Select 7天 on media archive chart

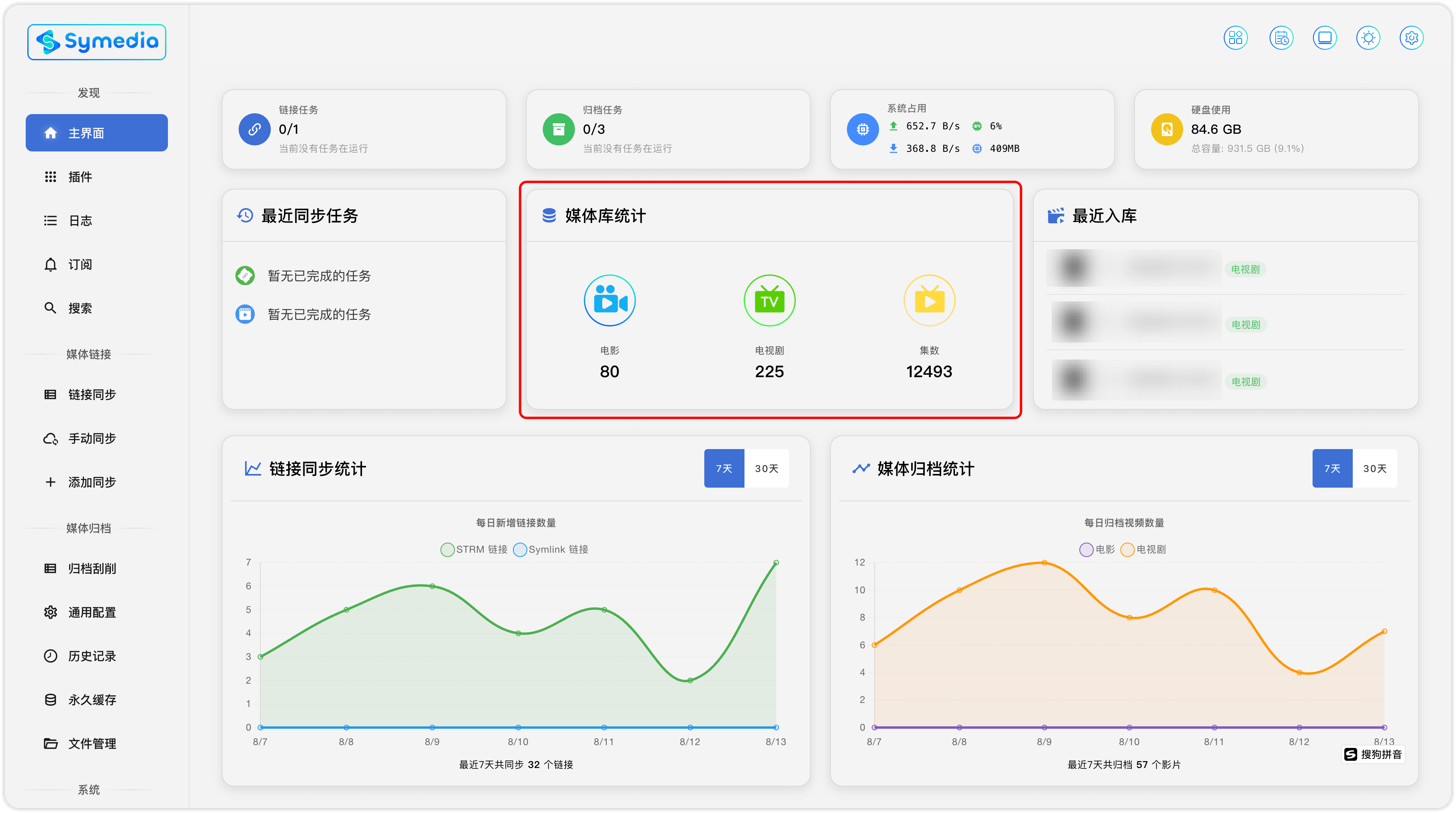click(1332, 468)
